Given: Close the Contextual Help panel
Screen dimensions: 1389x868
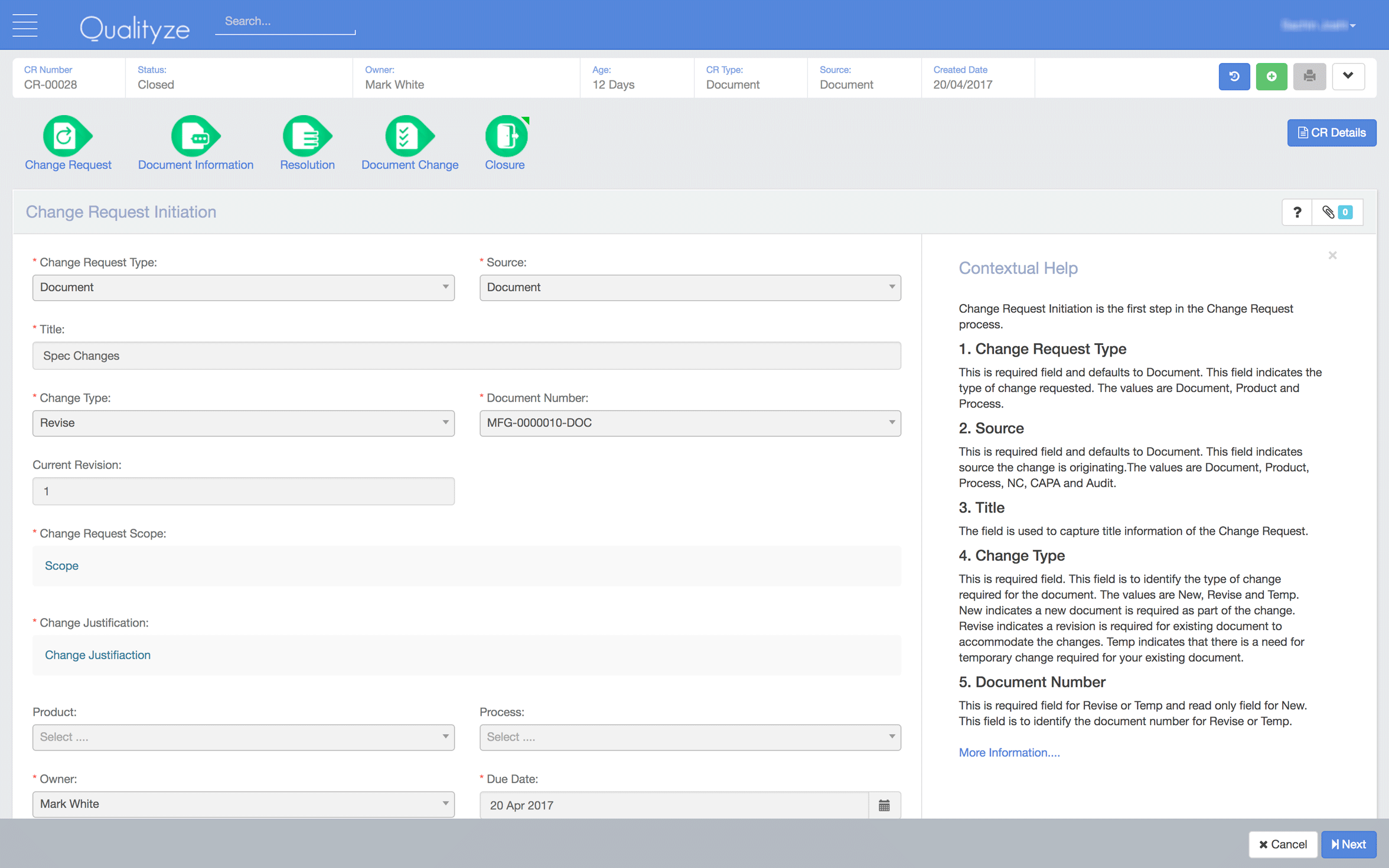Looking at the screenshot, I should [x=1332, y=255].
